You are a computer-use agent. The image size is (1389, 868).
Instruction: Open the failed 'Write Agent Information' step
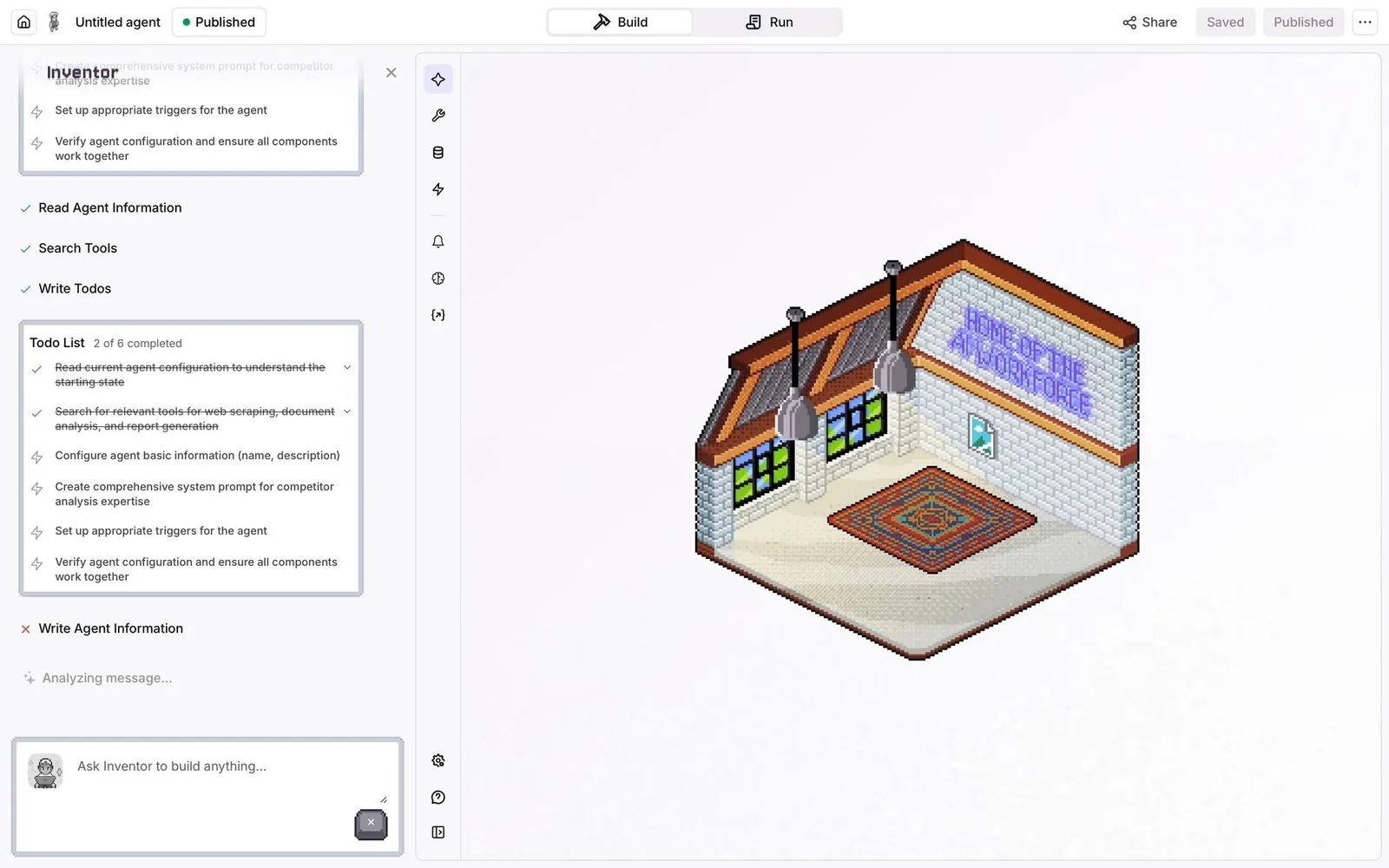[x=111, y=629]
